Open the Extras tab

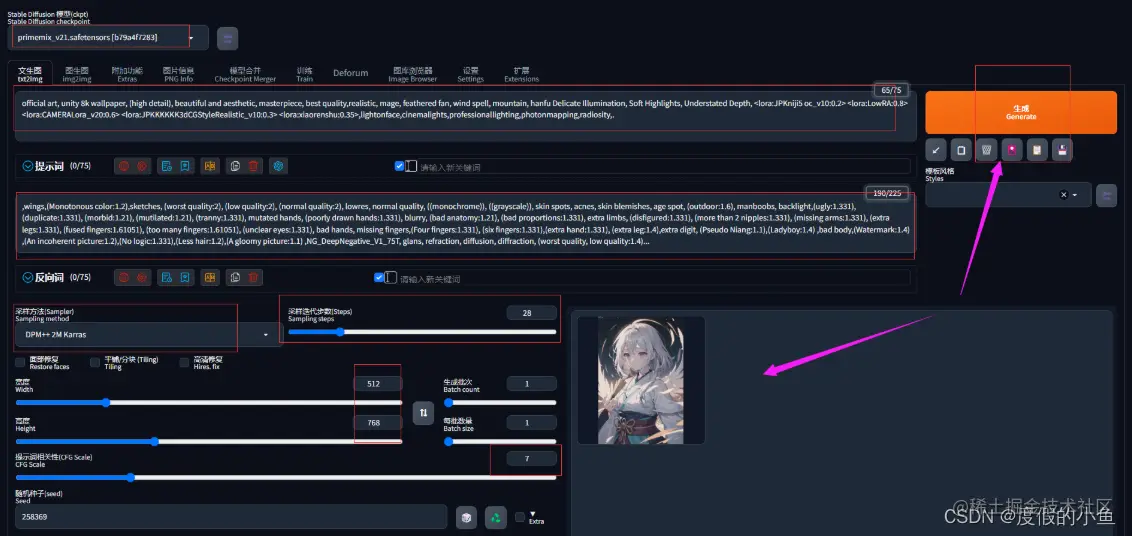coord(127,74)
